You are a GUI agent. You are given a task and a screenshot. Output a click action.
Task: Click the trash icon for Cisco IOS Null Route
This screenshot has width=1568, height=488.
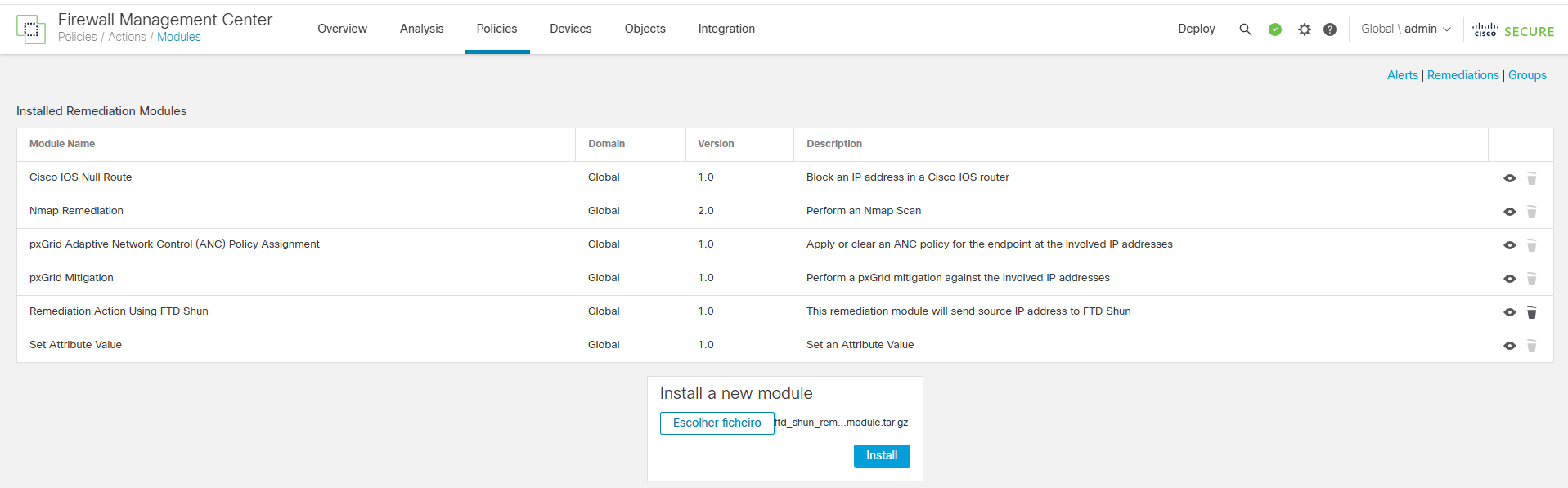click(x=1532, y=178)
